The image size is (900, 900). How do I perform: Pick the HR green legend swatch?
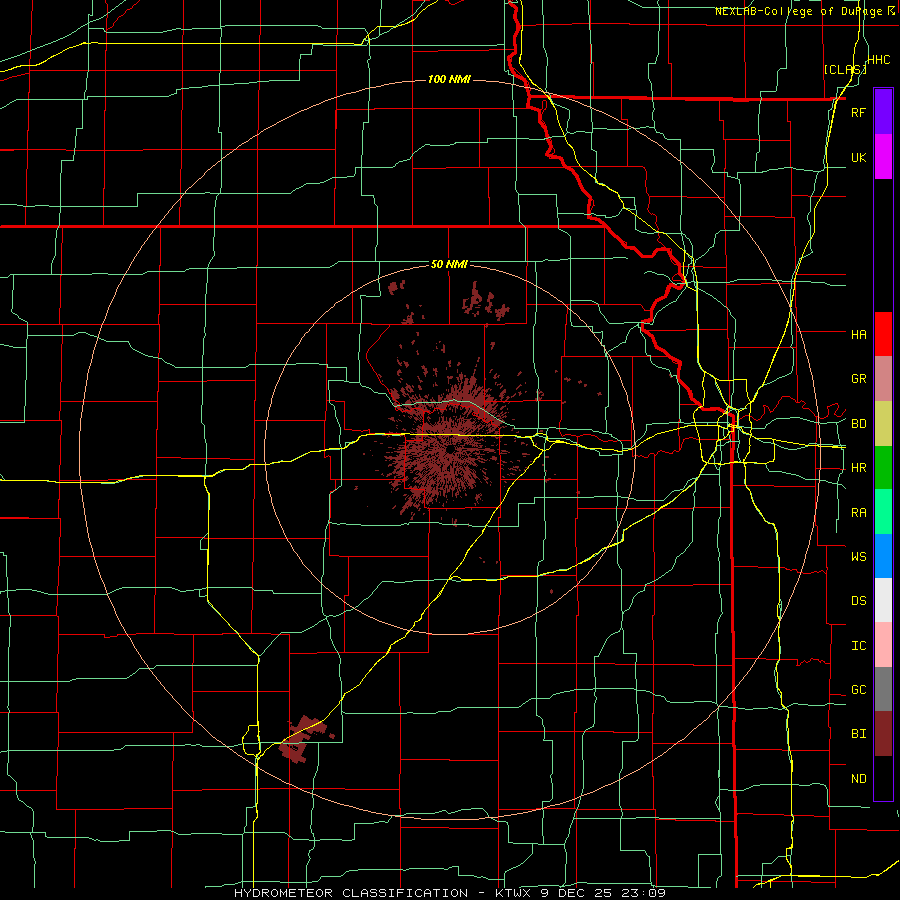[883, 467]
